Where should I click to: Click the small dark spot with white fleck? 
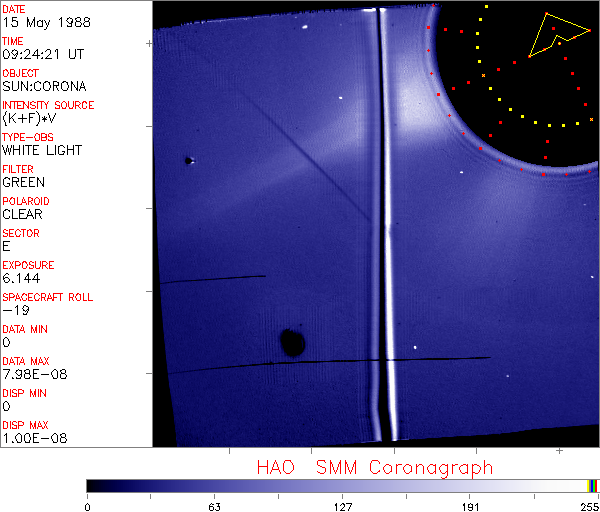[x=189, y=161]
